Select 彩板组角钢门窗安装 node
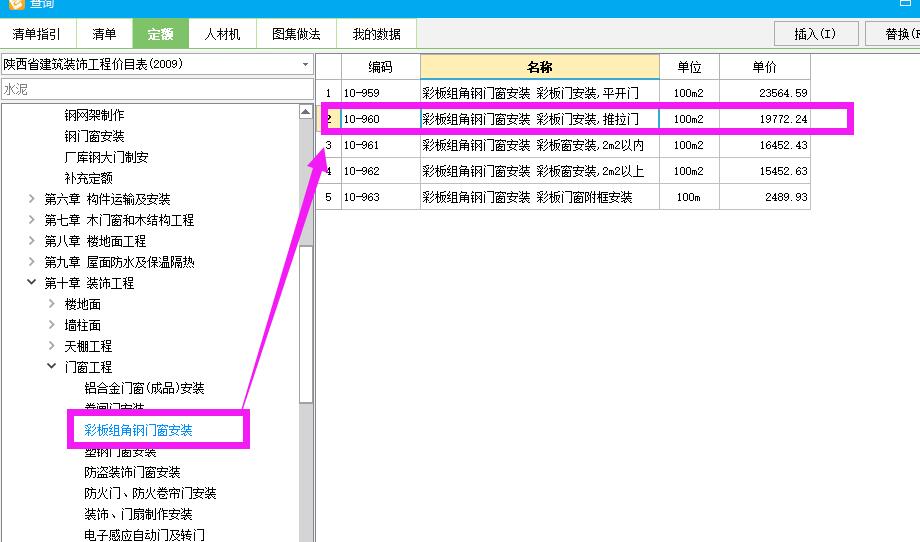Viewport: 920px width, 542px height. coord(138,431)
